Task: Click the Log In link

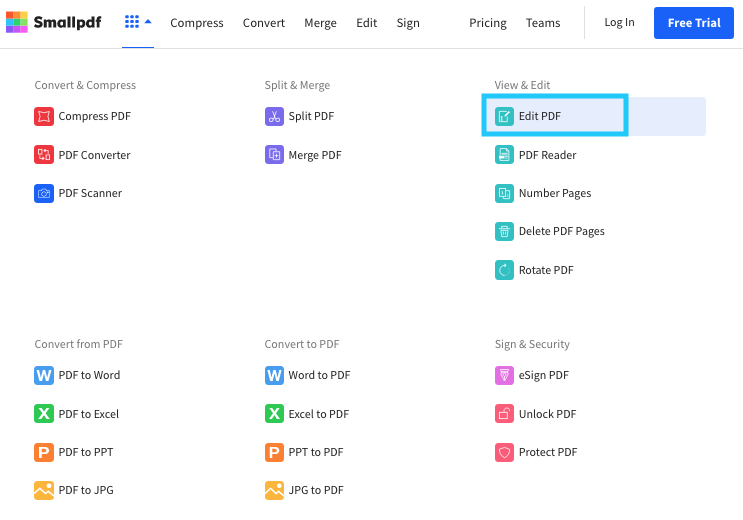Action: click(619, 23)
